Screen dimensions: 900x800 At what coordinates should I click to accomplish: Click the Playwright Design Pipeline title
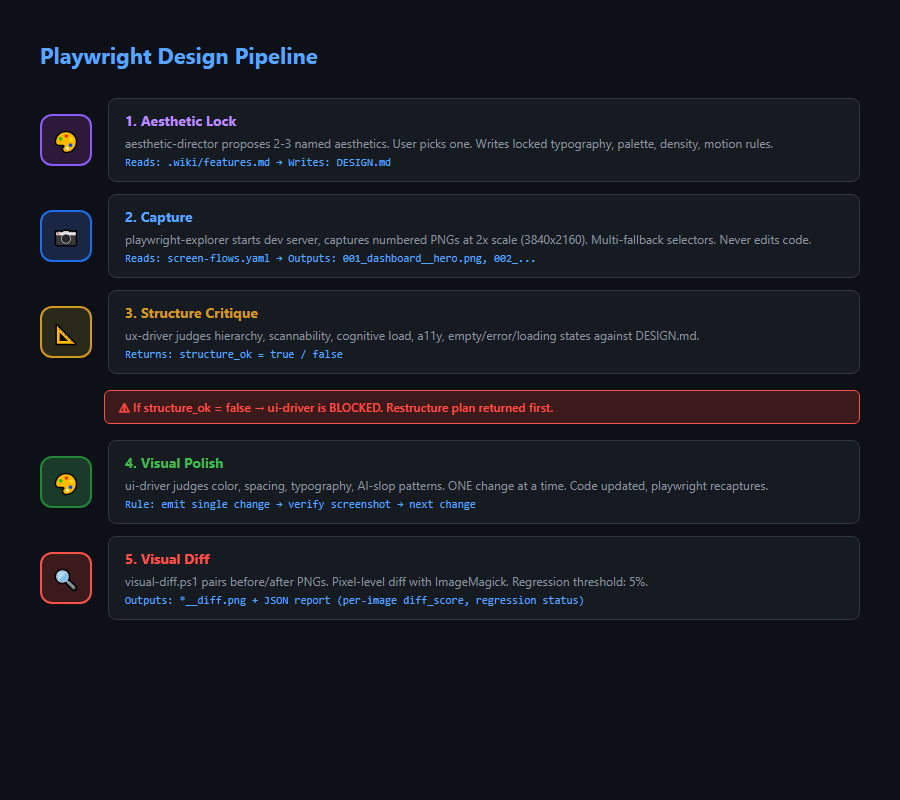pos(179,56)
